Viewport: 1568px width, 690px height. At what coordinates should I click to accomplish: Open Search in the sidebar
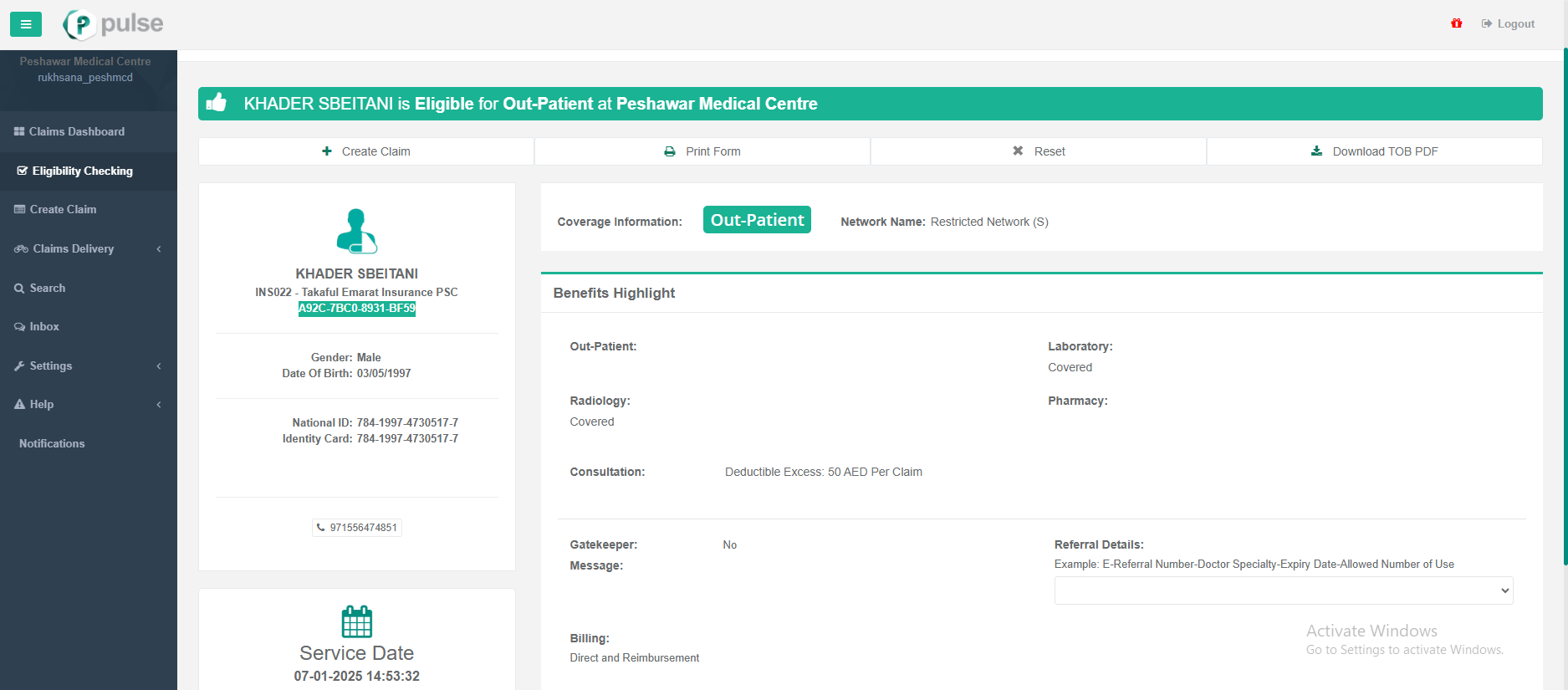47,288
